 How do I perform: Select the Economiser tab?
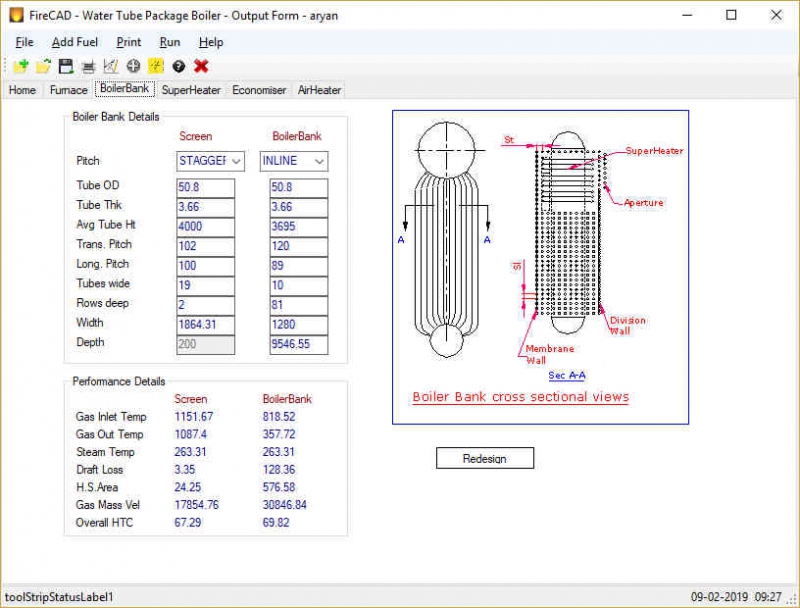click(258, 90)
